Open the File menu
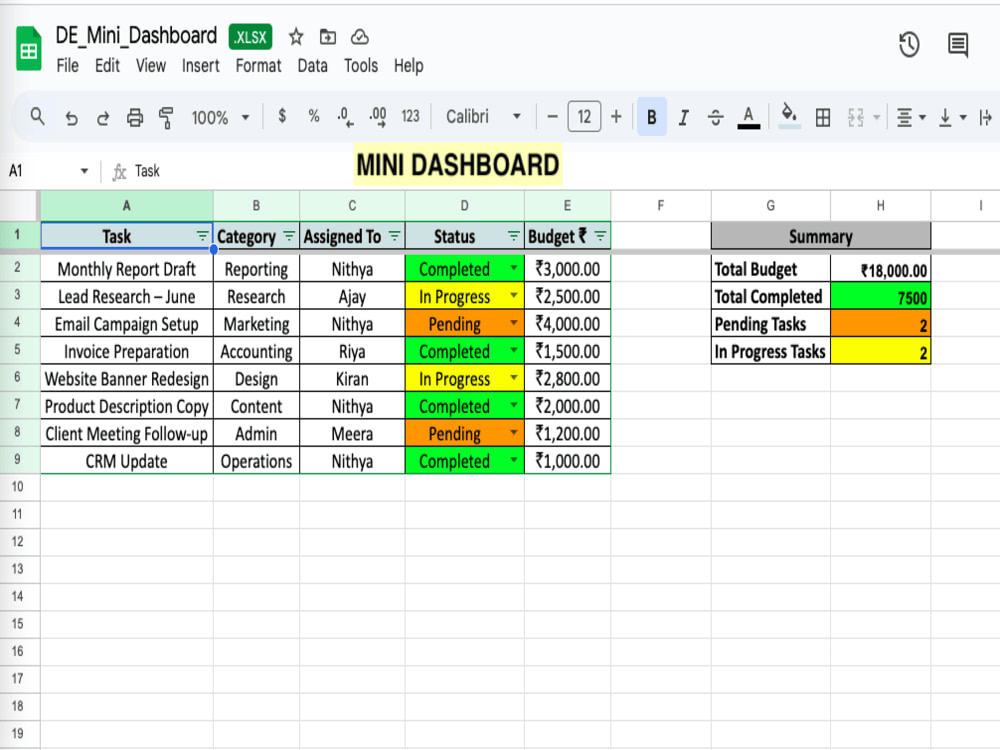The image size is (1000, 750). 68,66
